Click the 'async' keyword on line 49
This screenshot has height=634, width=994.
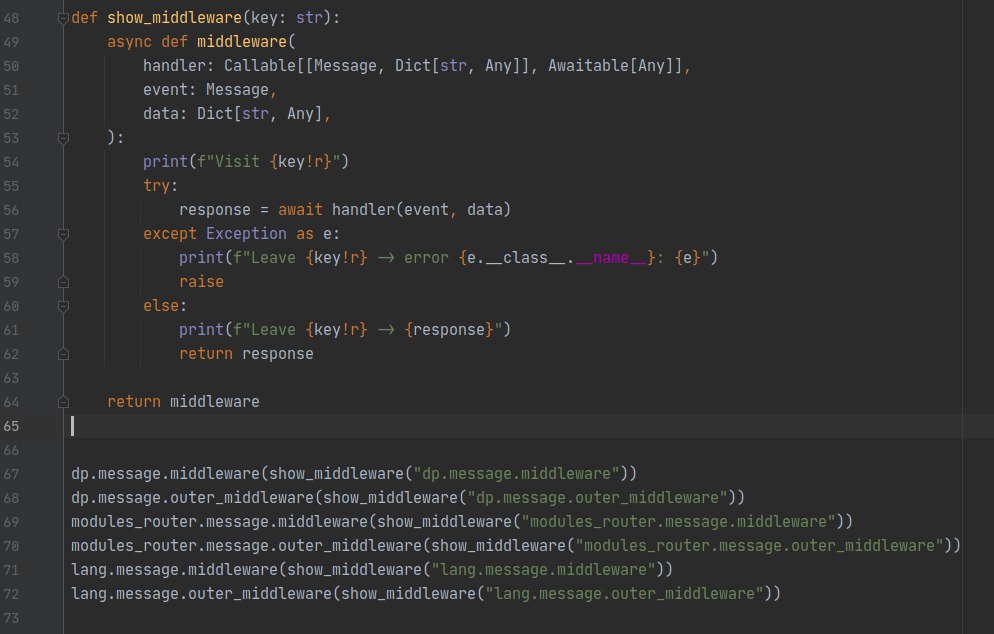click(x=129, y=42)
